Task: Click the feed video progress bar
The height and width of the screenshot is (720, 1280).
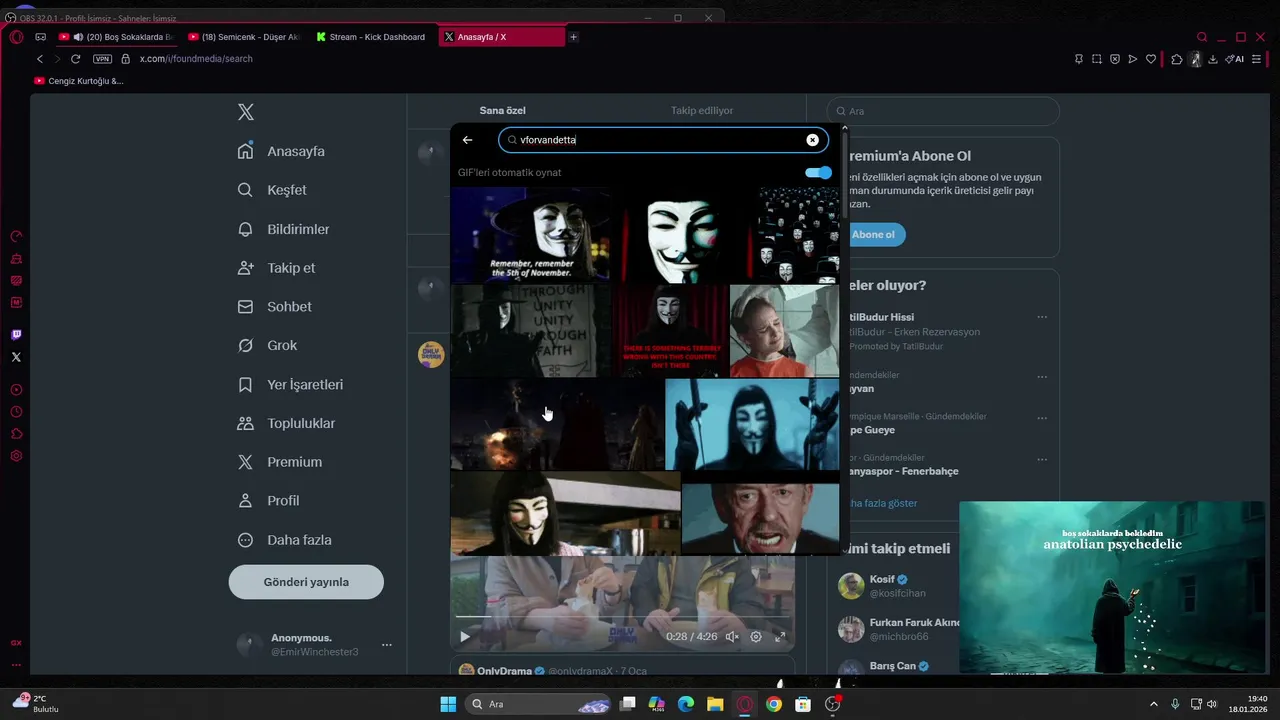Action: coord(622,617)
